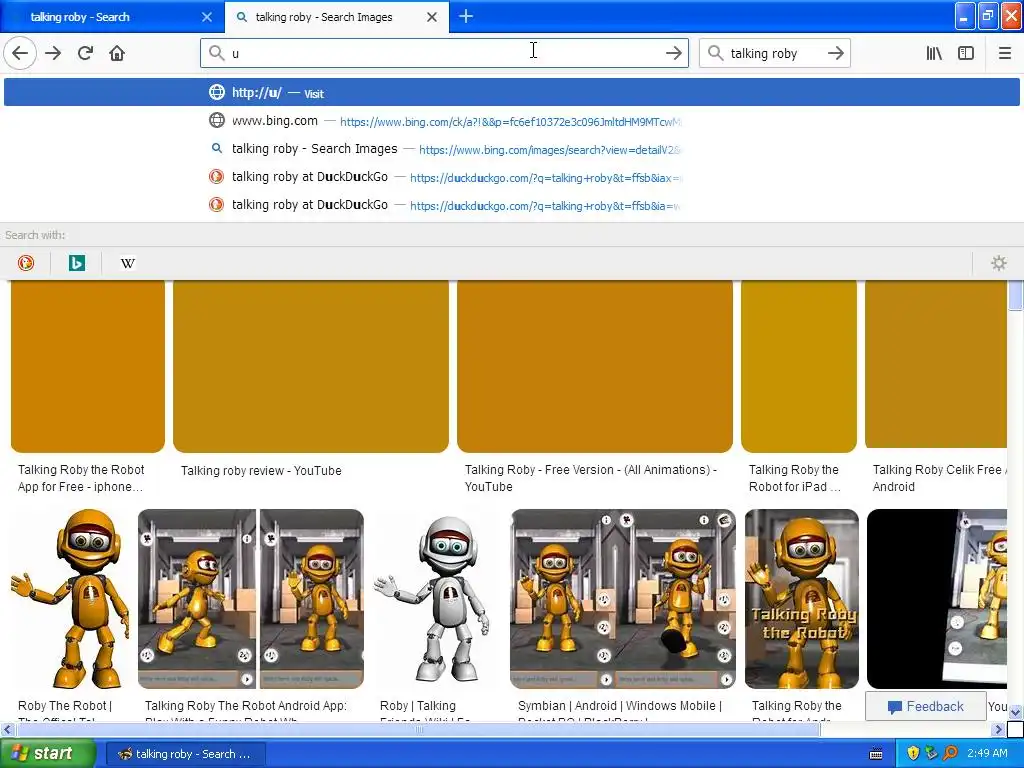Screen dimensions: 1024x768
Task: Focus the 'talking roby' search box
Action: click(x=775, y=53)
